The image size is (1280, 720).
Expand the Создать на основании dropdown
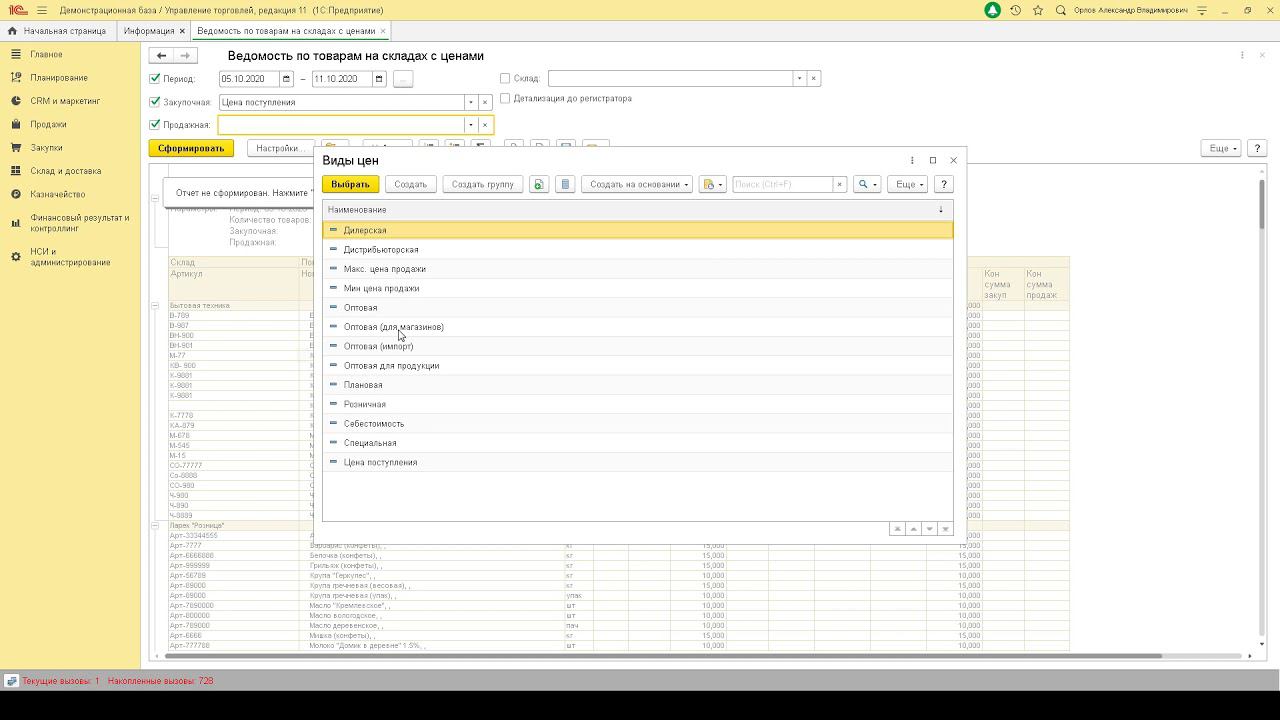click(x=639, y=184)
